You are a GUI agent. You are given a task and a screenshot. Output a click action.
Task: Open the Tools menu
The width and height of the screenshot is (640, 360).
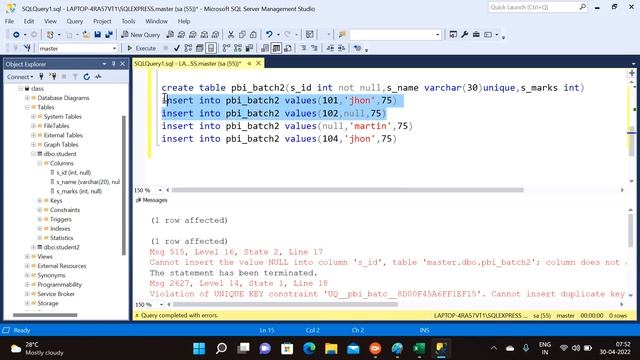coord(128,21)
